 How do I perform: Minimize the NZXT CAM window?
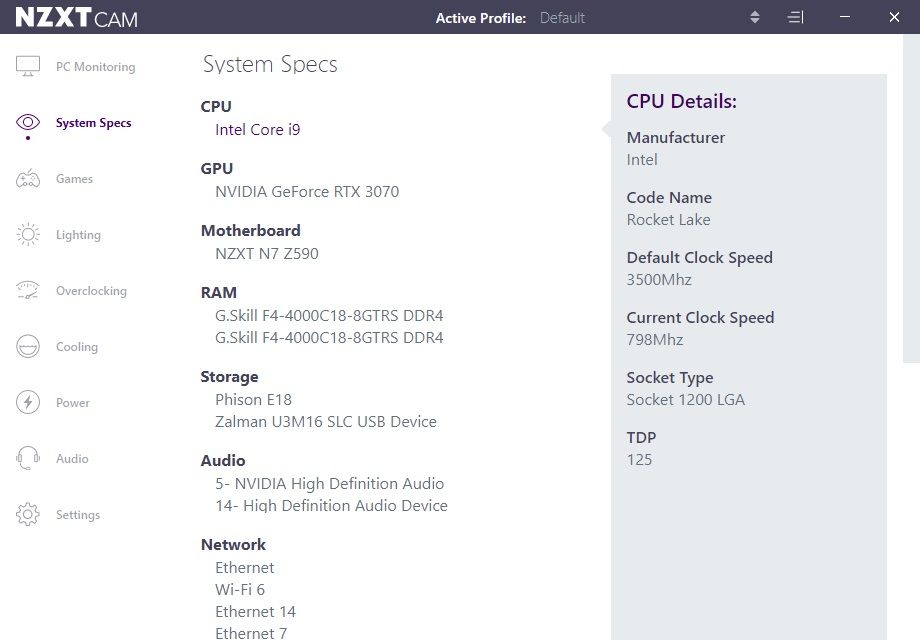pos(845,17)
